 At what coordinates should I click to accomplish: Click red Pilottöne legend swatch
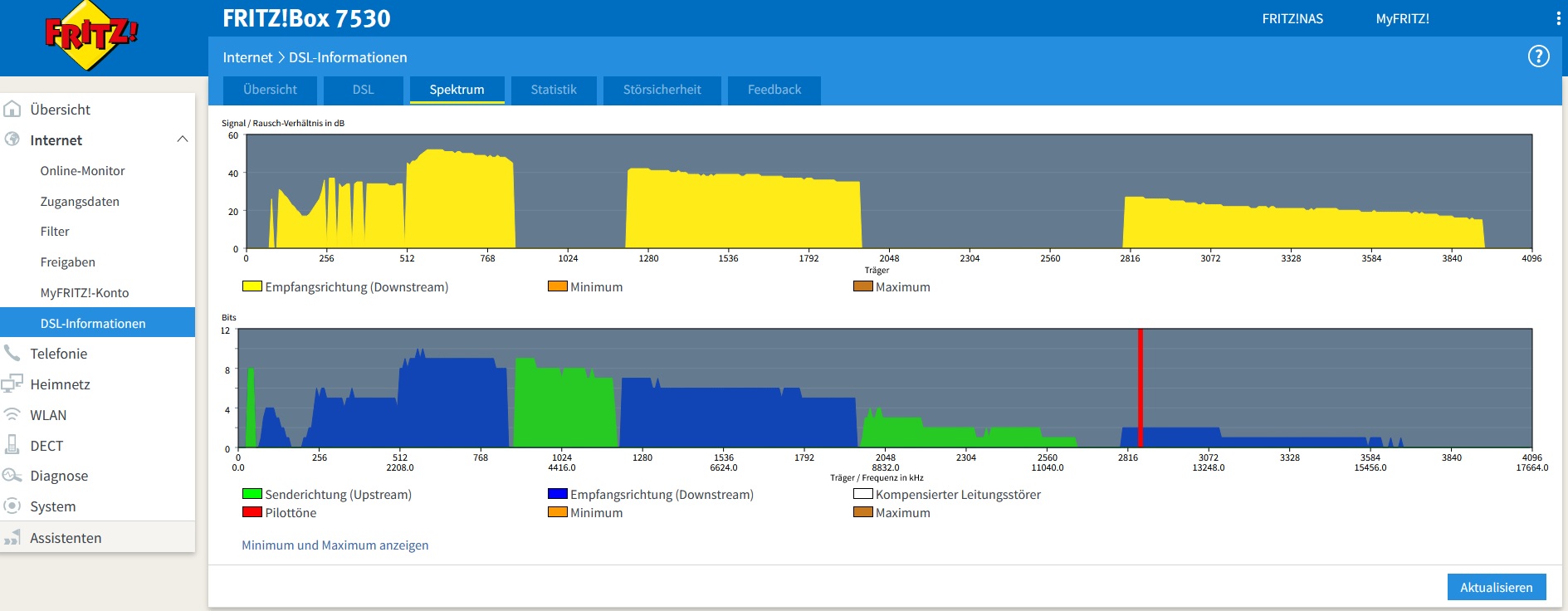252,512
